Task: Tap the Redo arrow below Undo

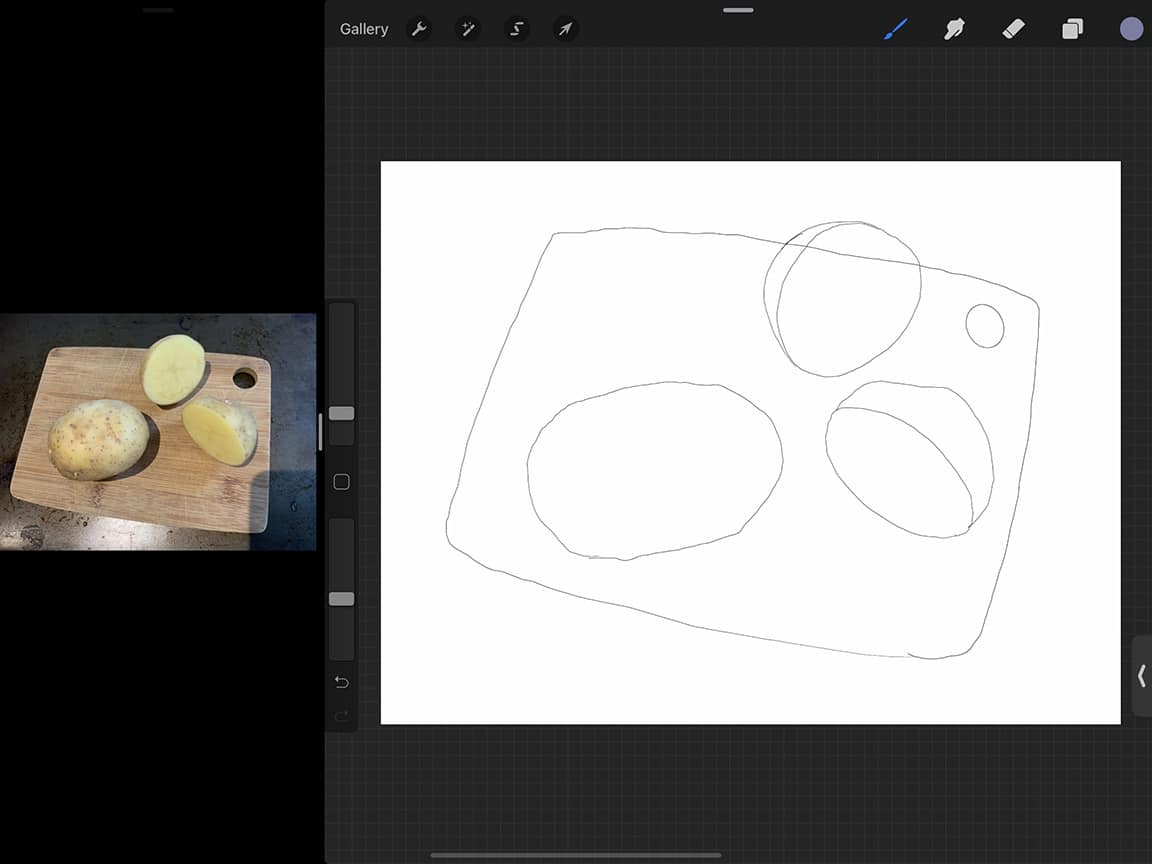Action: (x=341, y=716)
